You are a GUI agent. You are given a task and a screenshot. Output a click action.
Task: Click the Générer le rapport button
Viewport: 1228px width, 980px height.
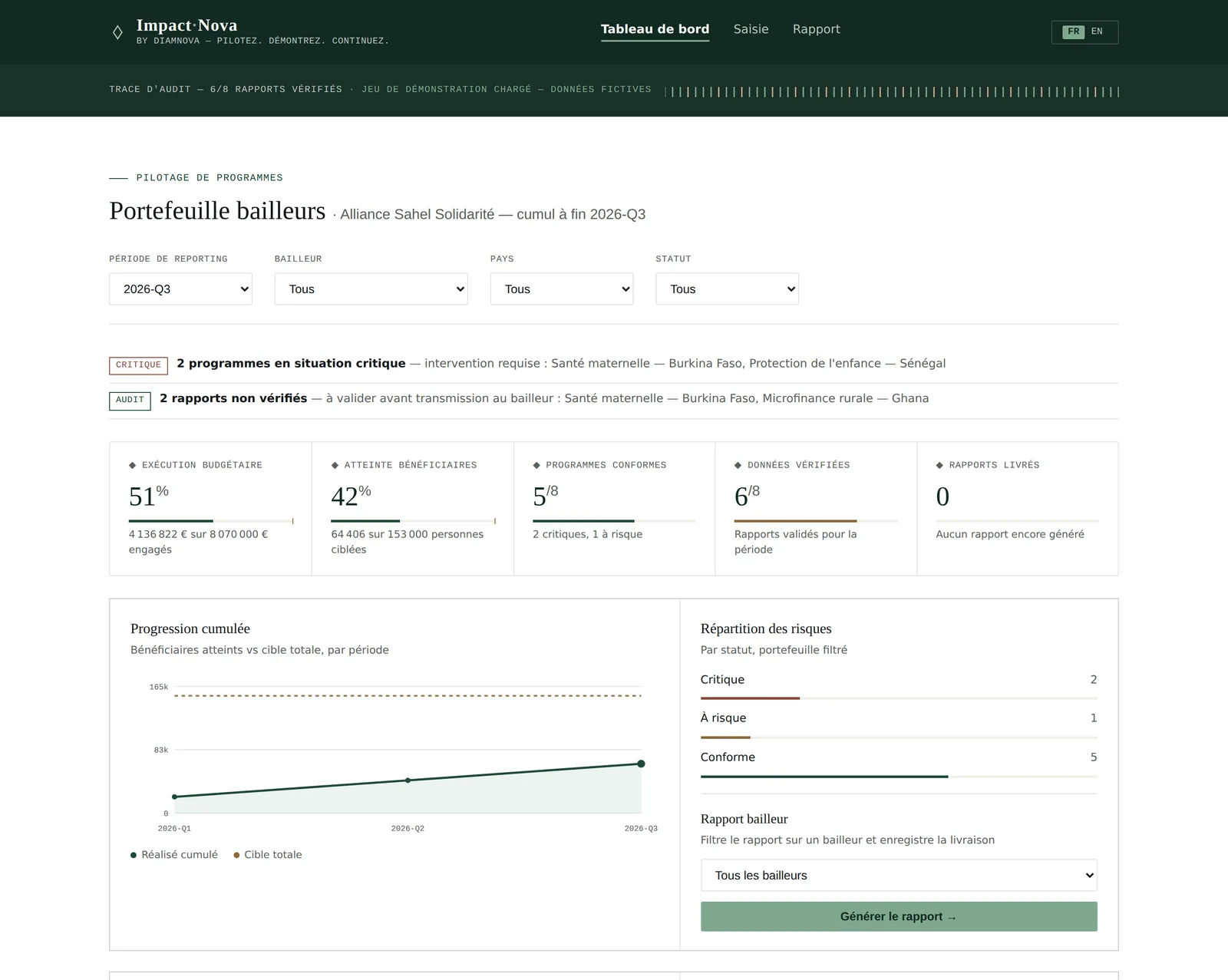click(x=899, y=916)
